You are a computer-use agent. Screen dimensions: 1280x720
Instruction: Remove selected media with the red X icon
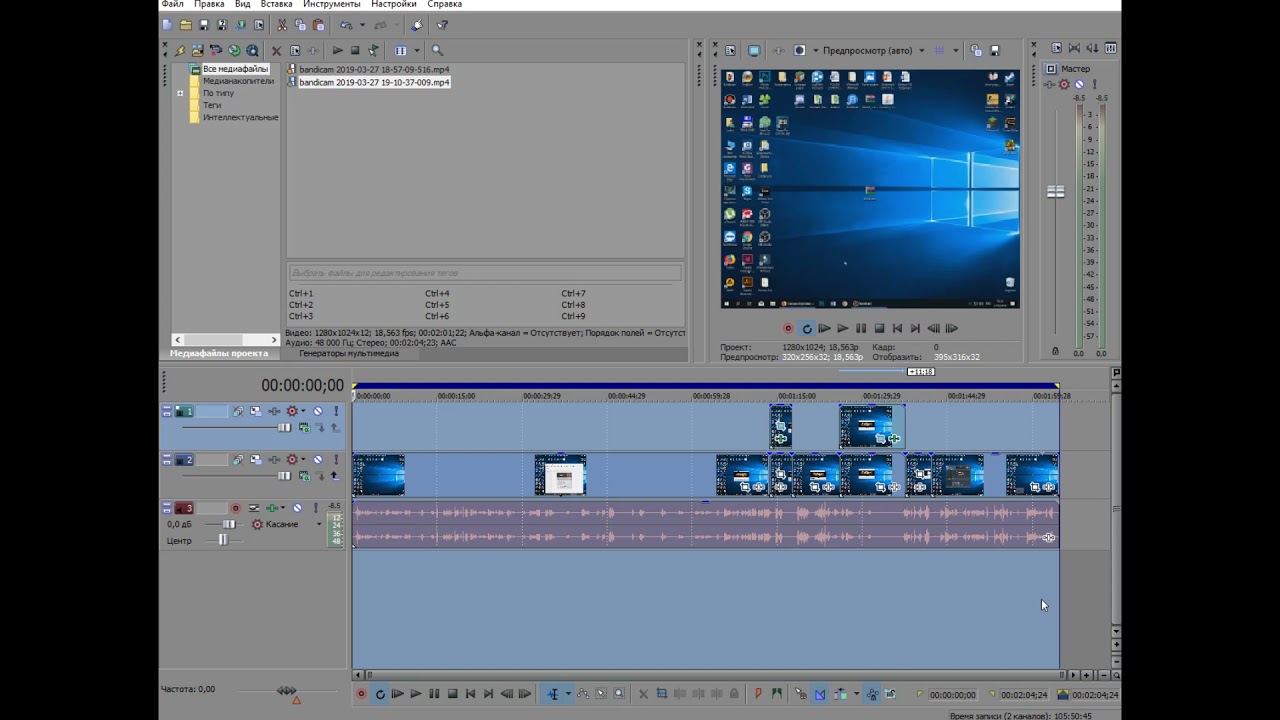pyautogui.click(x=277, y=50)
